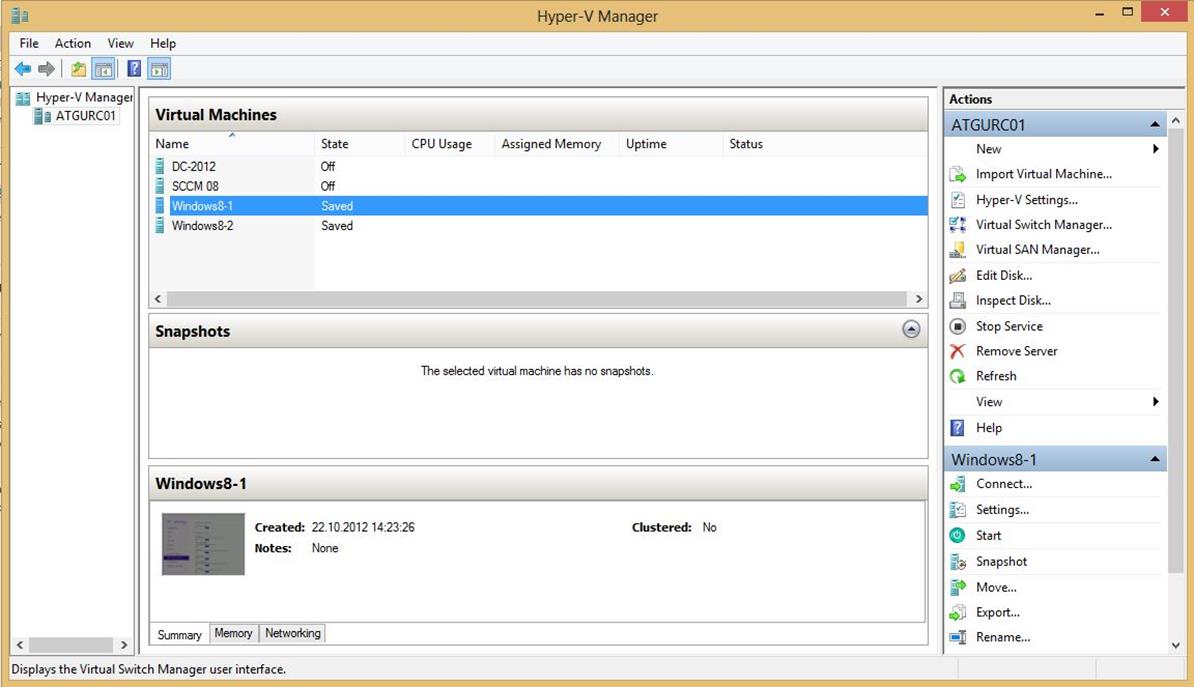1194x687 pixels.
Task: Select ATGURC01 server in the tree
Action: [x=85, y=116]
